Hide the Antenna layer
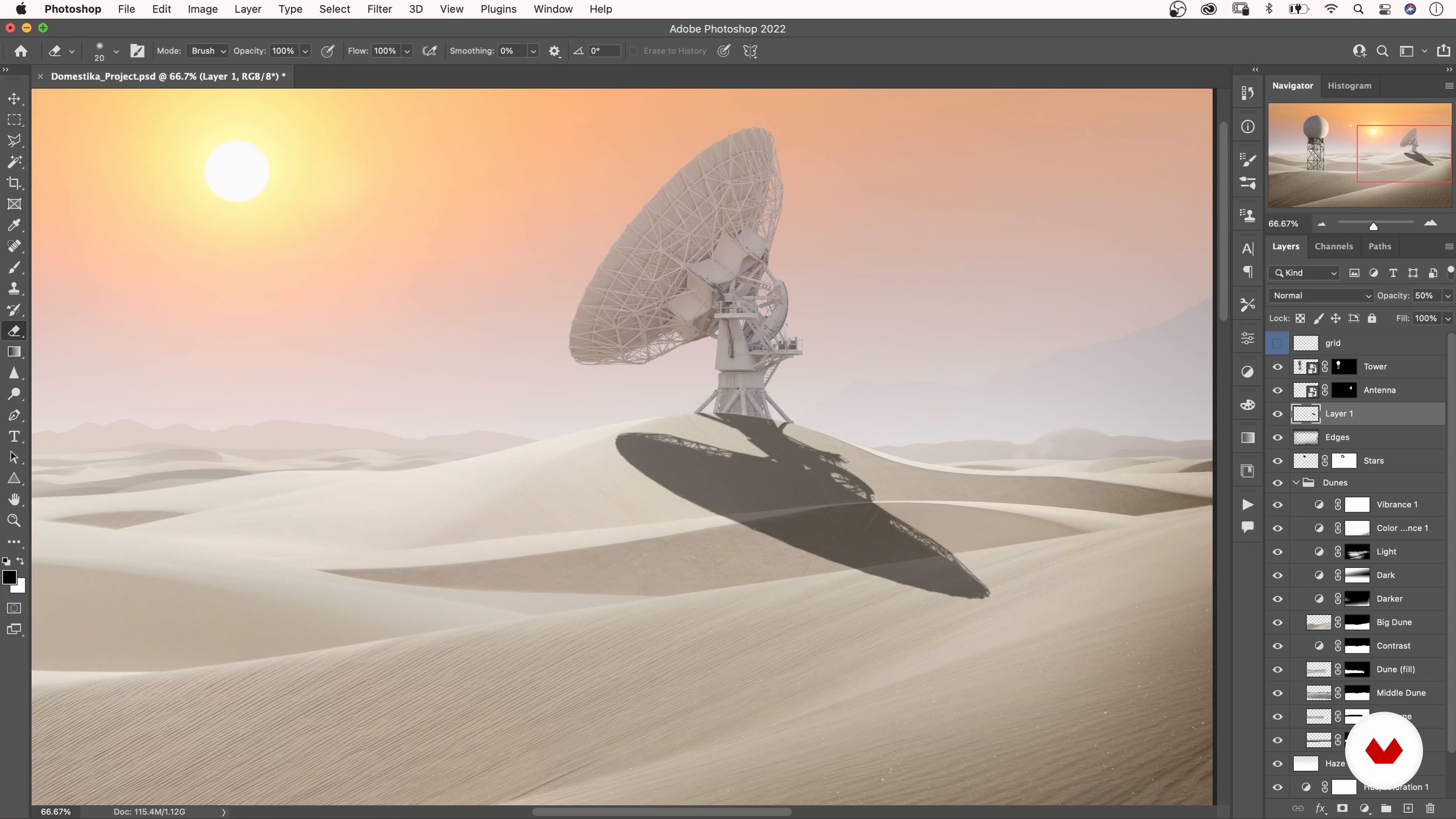This screenshot has height=819, width=1456. coord(1277,390)
